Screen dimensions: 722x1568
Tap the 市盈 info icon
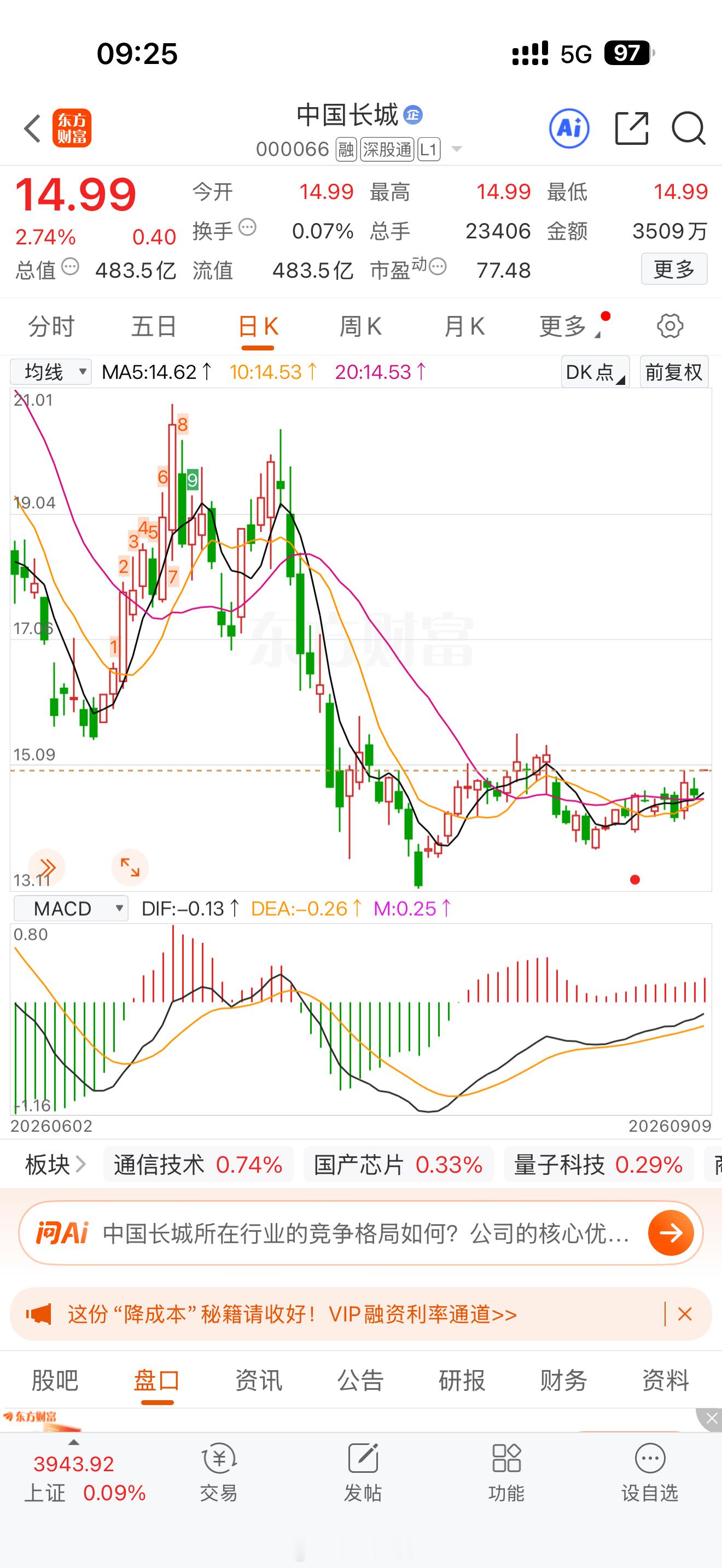click(438, 267)
